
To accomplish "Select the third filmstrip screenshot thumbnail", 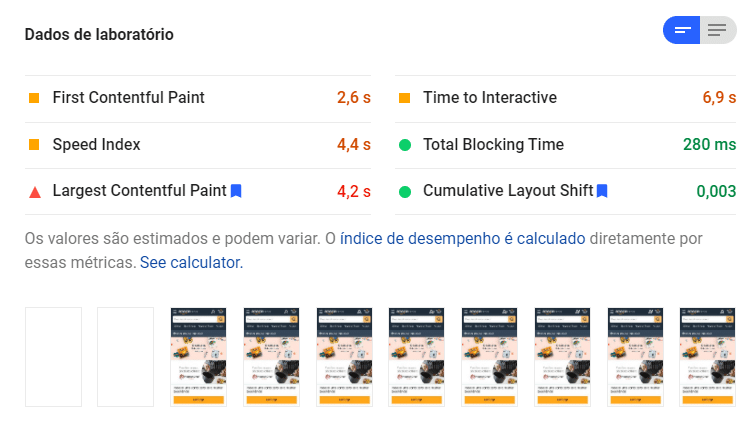I will (x=198, y=357).
